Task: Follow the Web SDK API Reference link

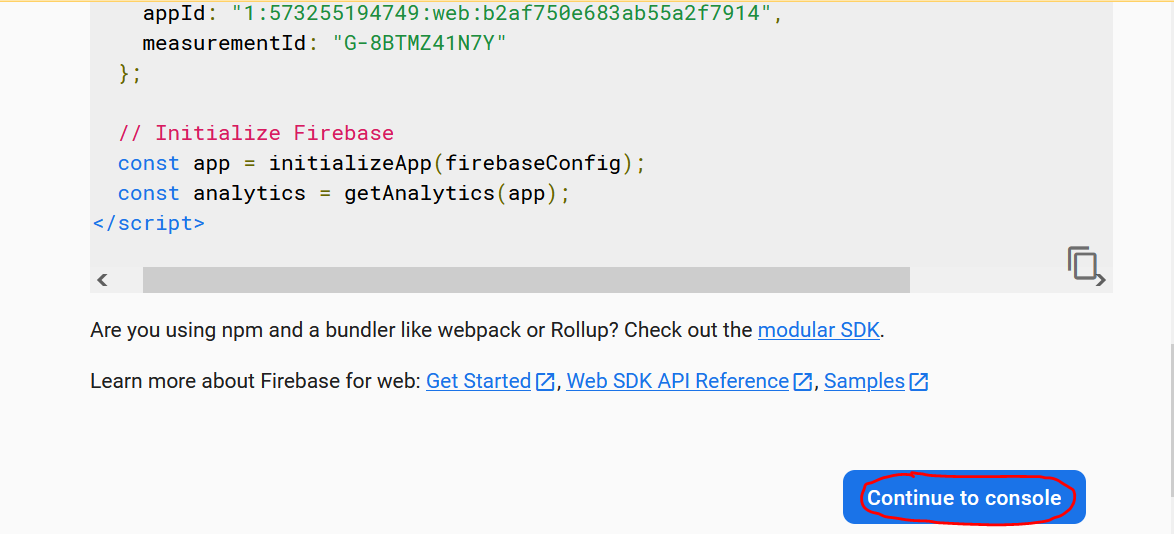Action: coord(677,381)
